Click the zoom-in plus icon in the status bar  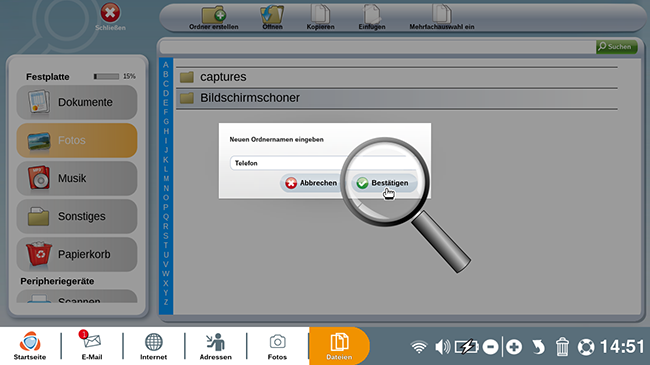(514, 347)
